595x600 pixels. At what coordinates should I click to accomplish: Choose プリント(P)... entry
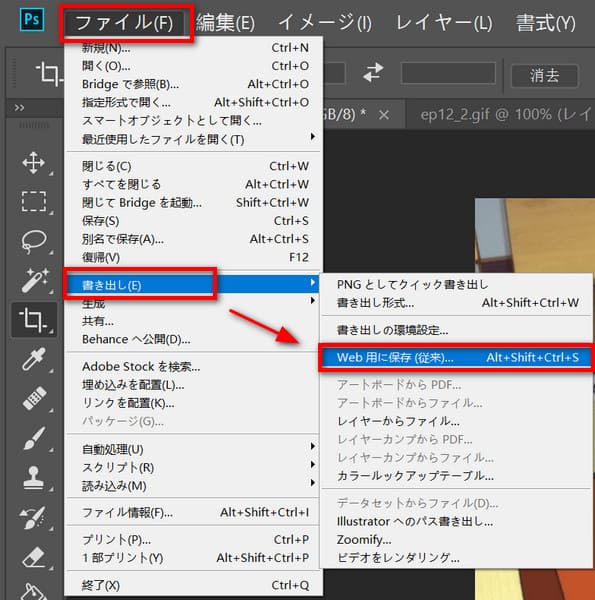[x=195, y=540]
